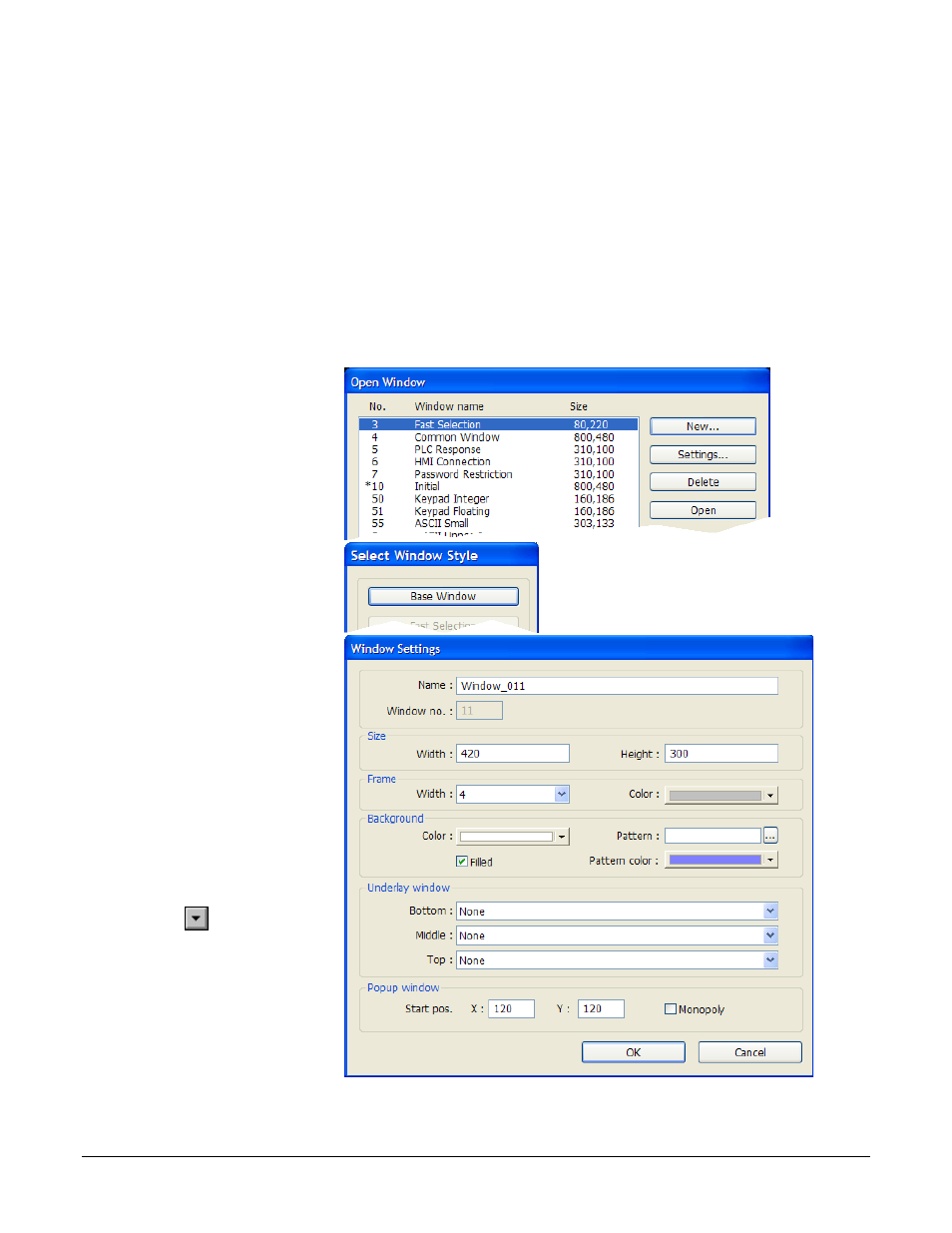Click the Start pos. Y field
The height and width of the screenshot is (1233, 952).
click(601, 1008)
